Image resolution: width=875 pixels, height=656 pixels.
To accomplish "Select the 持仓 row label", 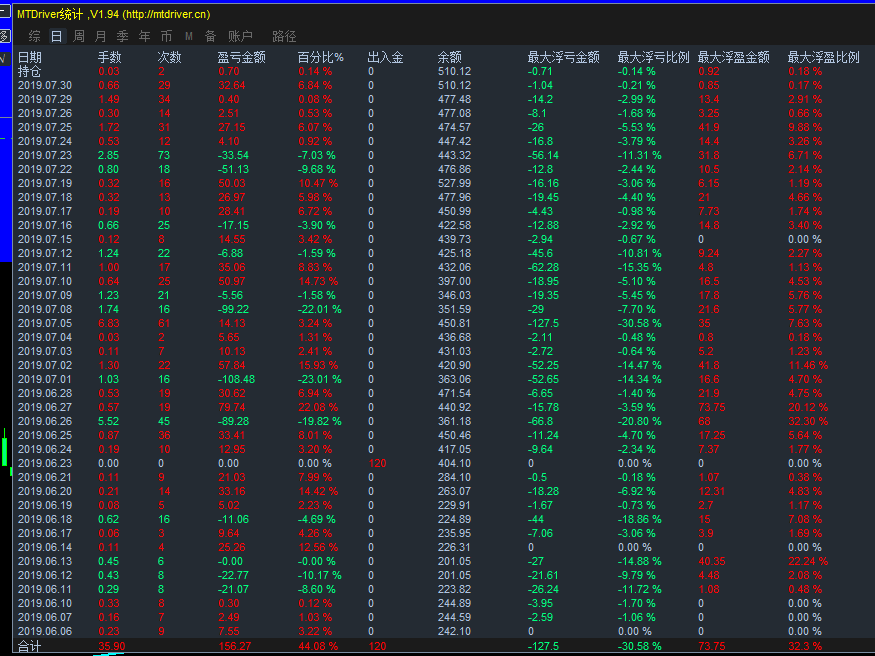I will pyautogui.click(x=30, y=71).
